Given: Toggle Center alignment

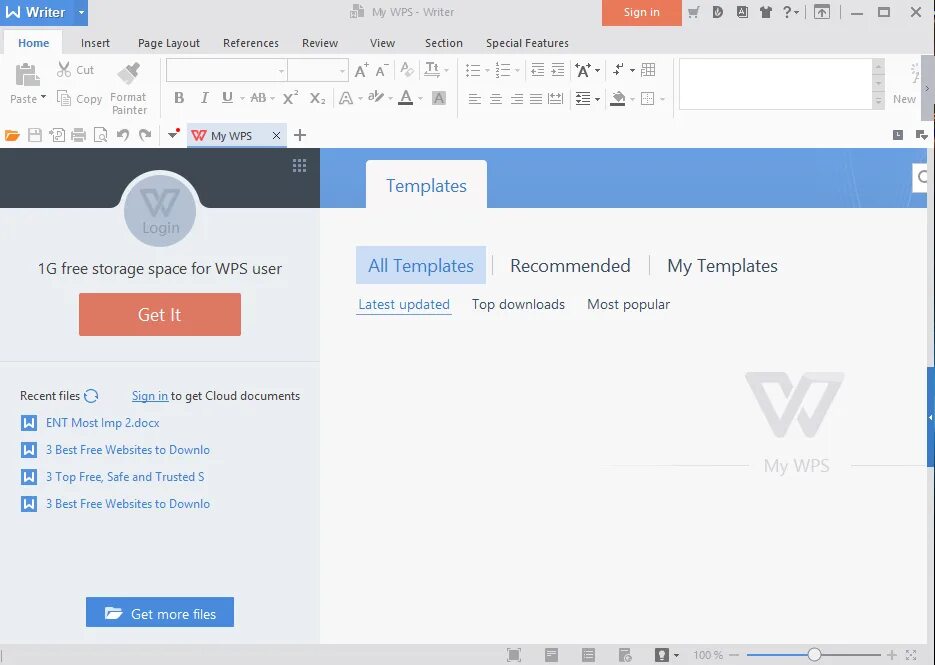Looking at the screenshot, I should click(x=496, y=99).
